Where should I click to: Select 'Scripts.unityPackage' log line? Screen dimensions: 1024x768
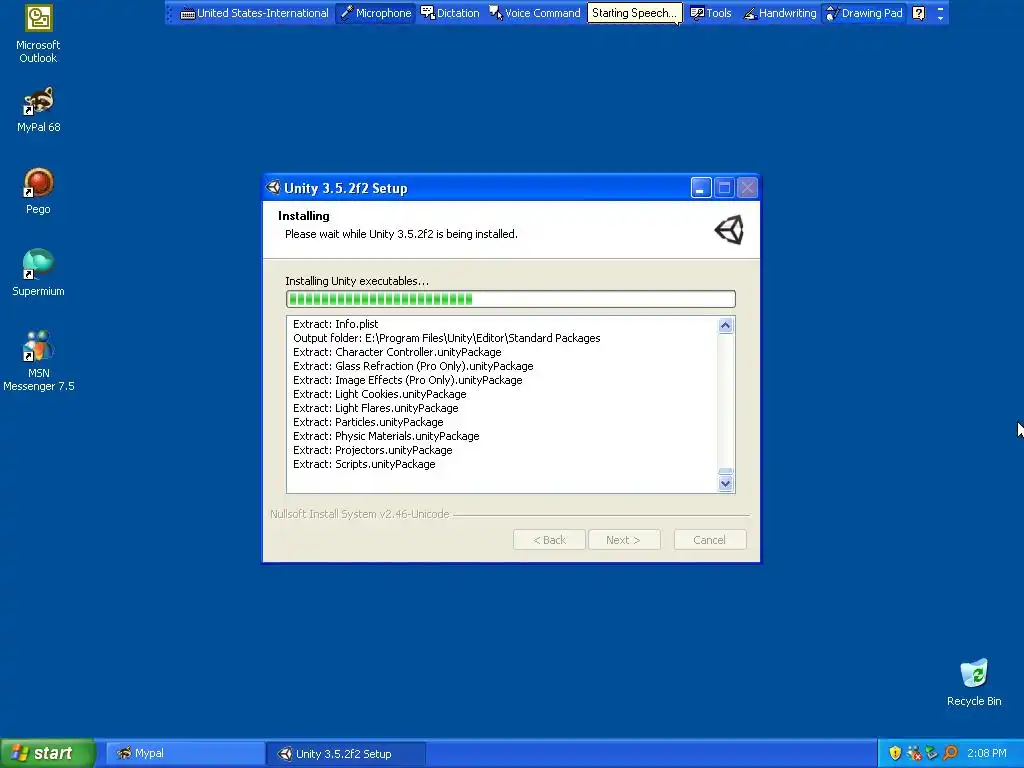tap(364, 464)
